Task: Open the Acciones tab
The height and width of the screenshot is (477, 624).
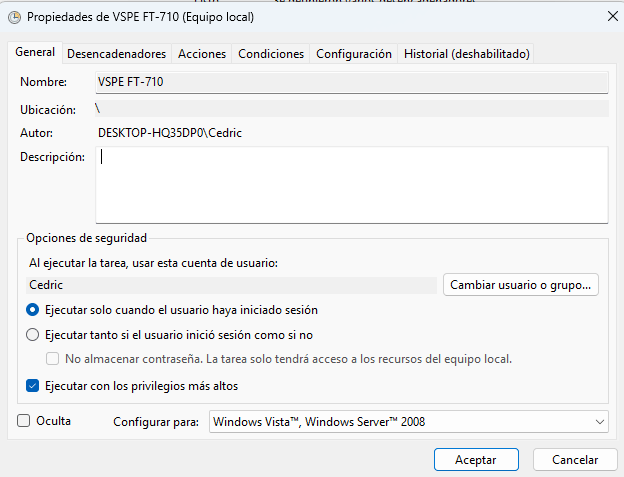Action: 202,54
